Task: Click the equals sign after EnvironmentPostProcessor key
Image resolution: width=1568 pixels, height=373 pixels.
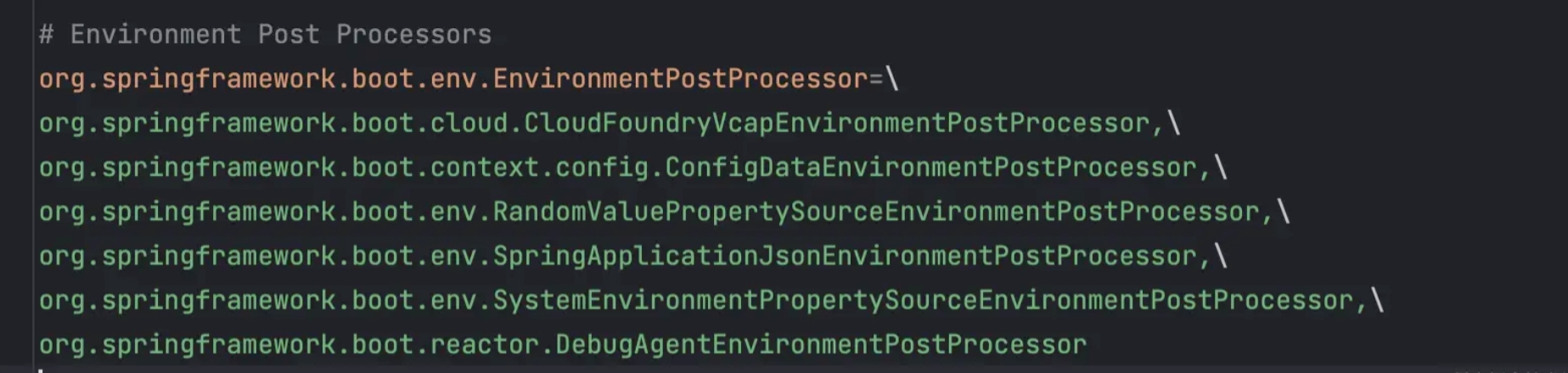Action: click(x=876, y=79)
